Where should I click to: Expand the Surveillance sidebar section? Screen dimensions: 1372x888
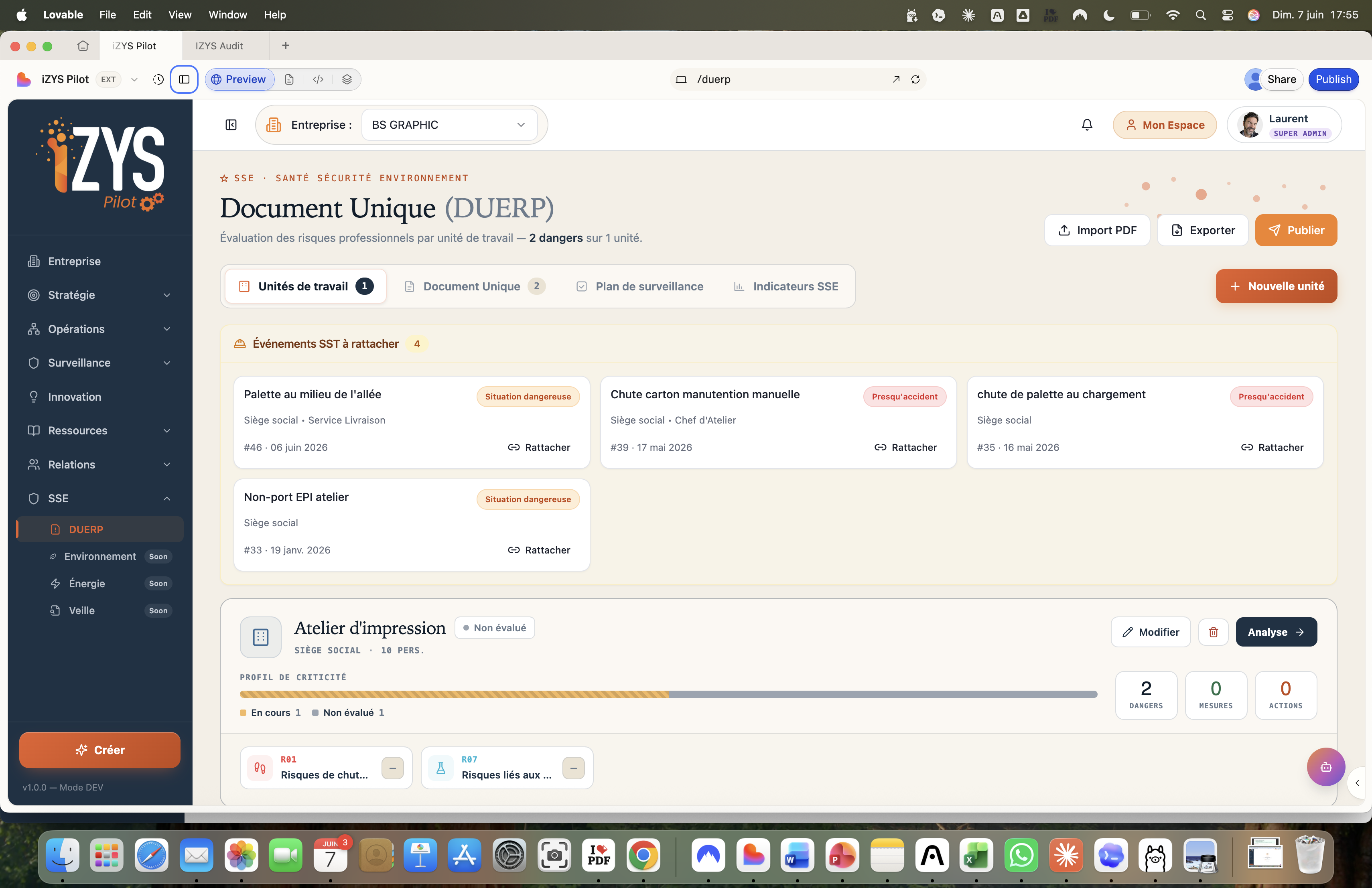pos(100,363)
